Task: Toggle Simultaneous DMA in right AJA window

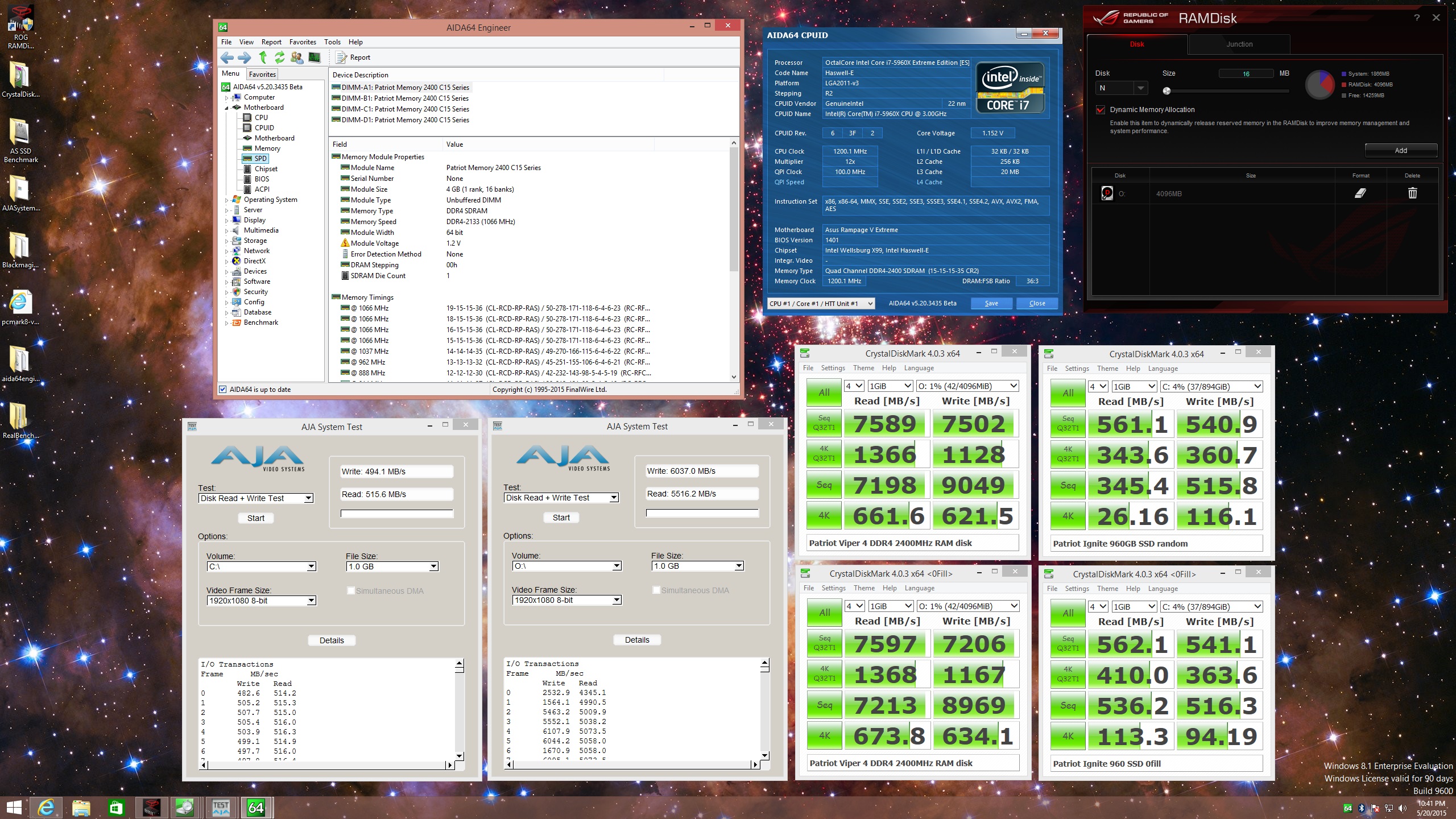Action: pos(656,590)
